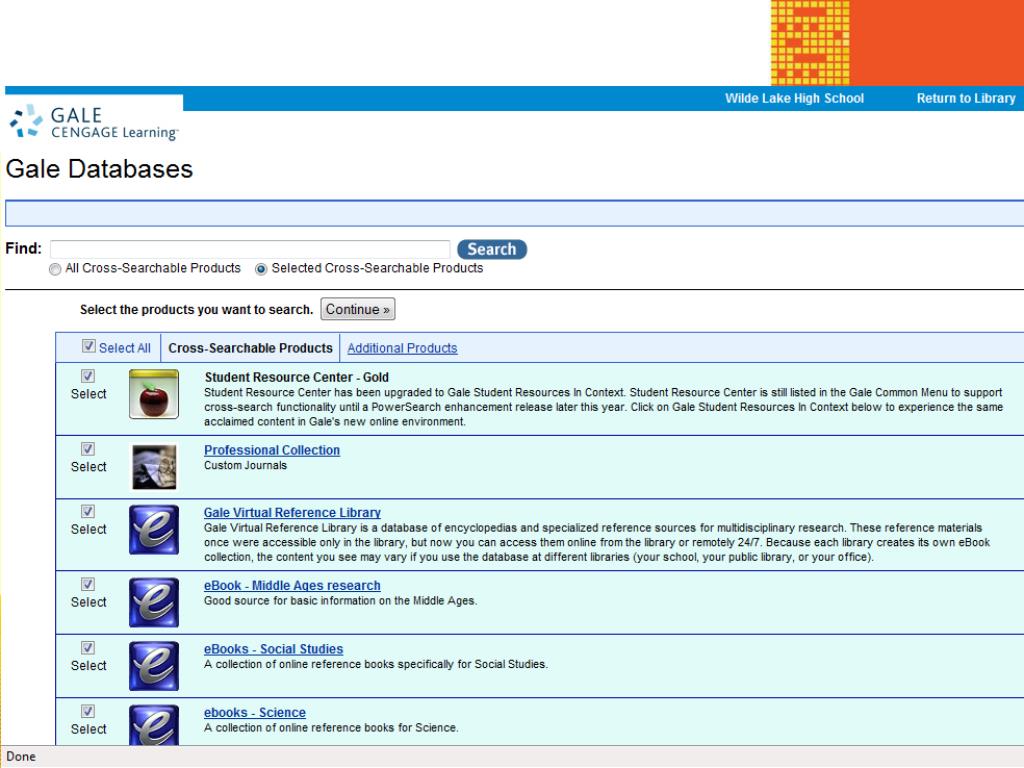The width and height of the screenshot is (1024, 768).
Task: Click the ebooks Science e icon
Action: coord(154,725)
